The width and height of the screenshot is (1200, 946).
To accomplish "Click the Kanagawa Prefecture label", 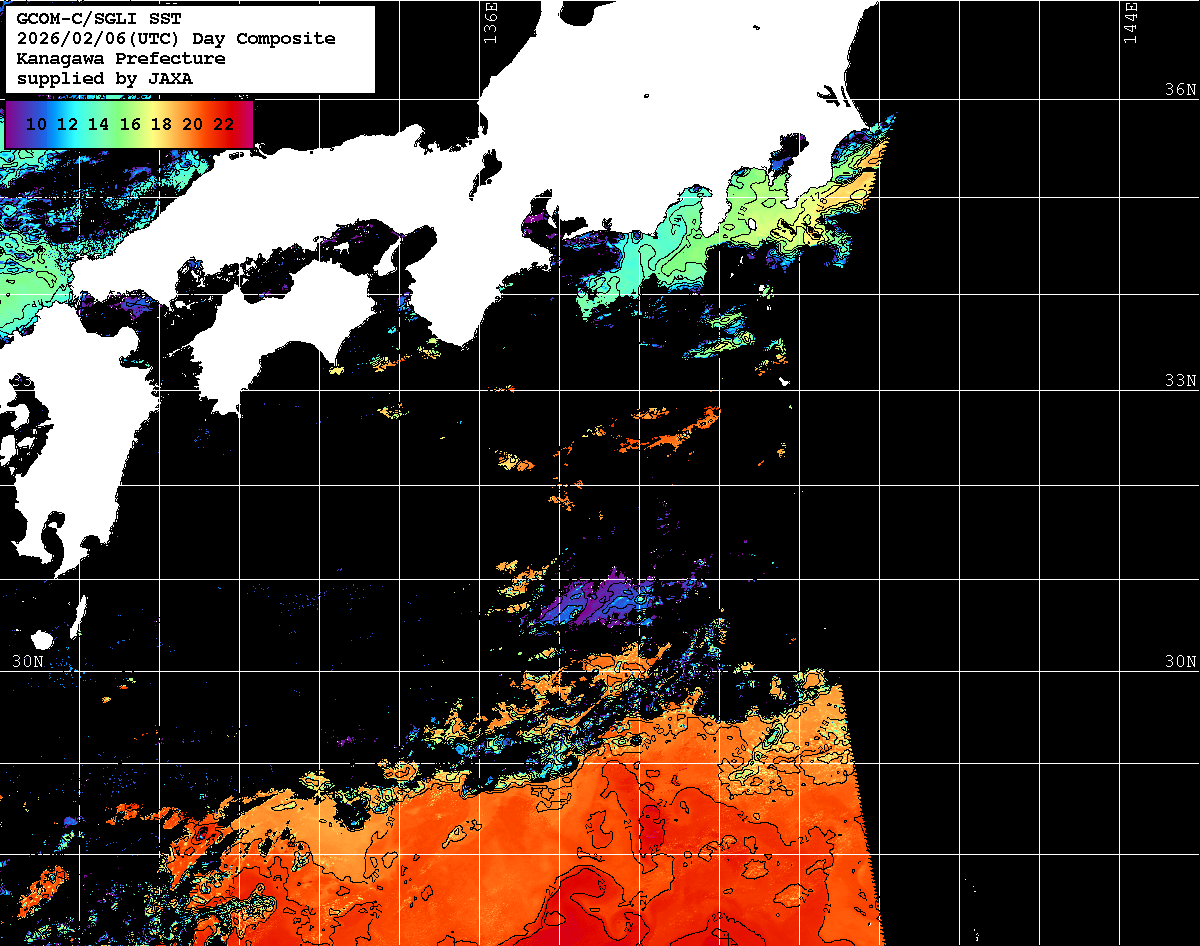I will pos(121,59).
